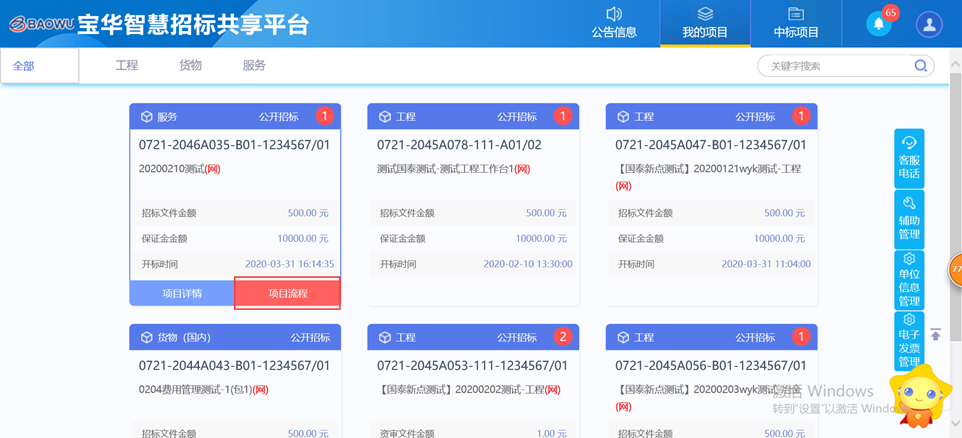Click the notification bell icon

pyautogui.click(x=879, y=24)
